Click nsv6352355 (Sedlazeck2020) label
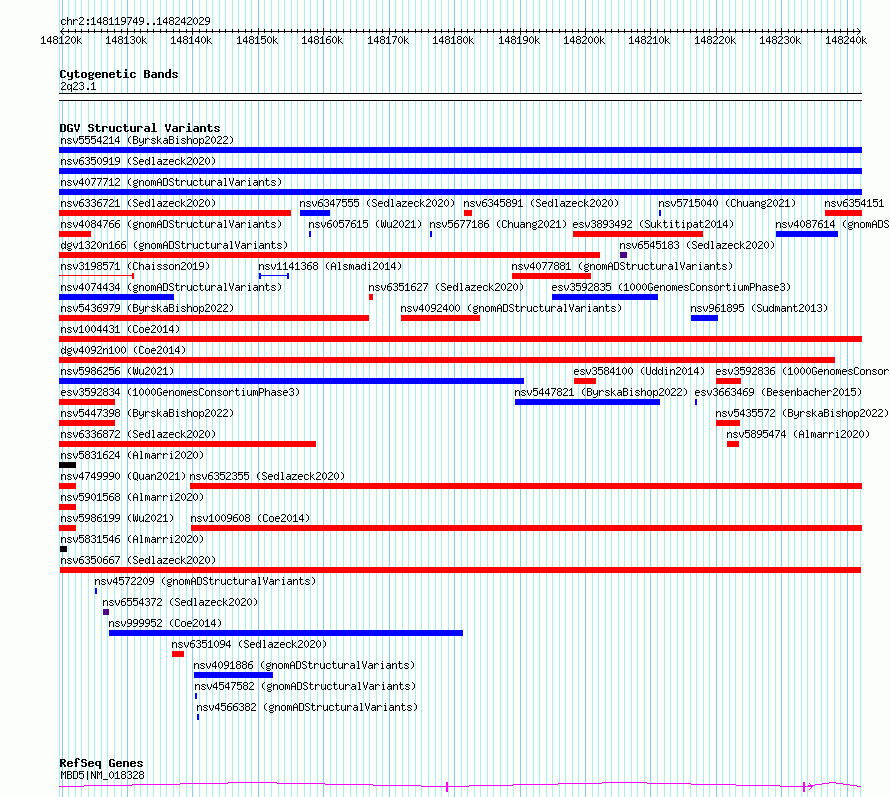 [x=267, y=476]
